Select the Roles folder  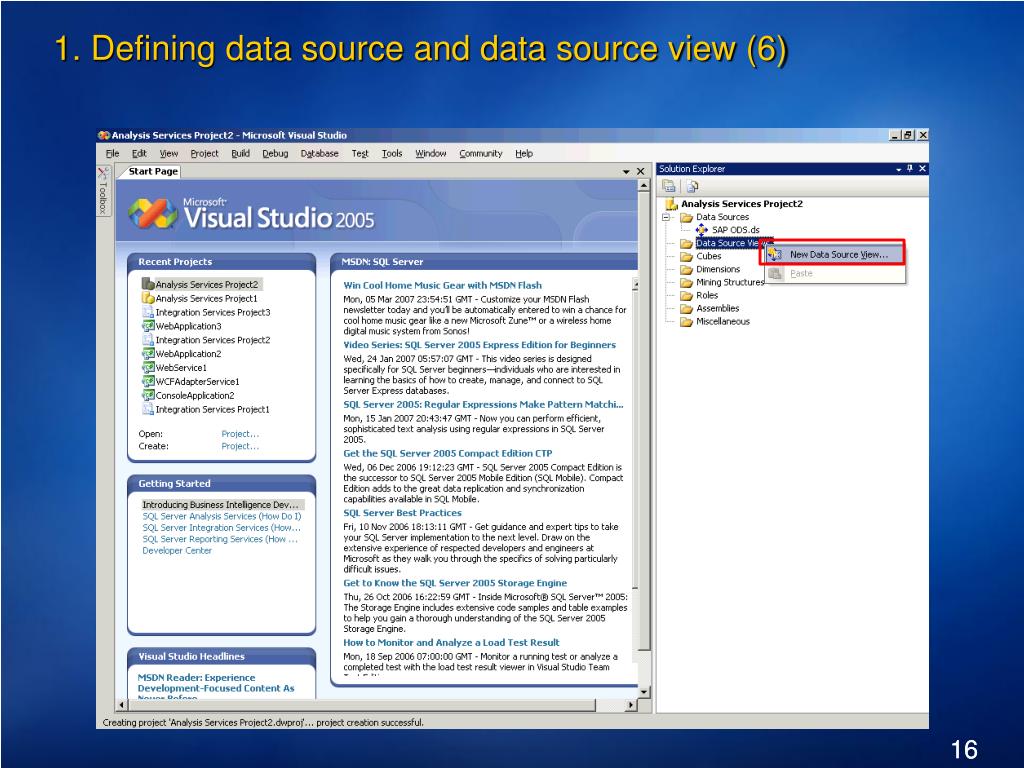(707, 295)
